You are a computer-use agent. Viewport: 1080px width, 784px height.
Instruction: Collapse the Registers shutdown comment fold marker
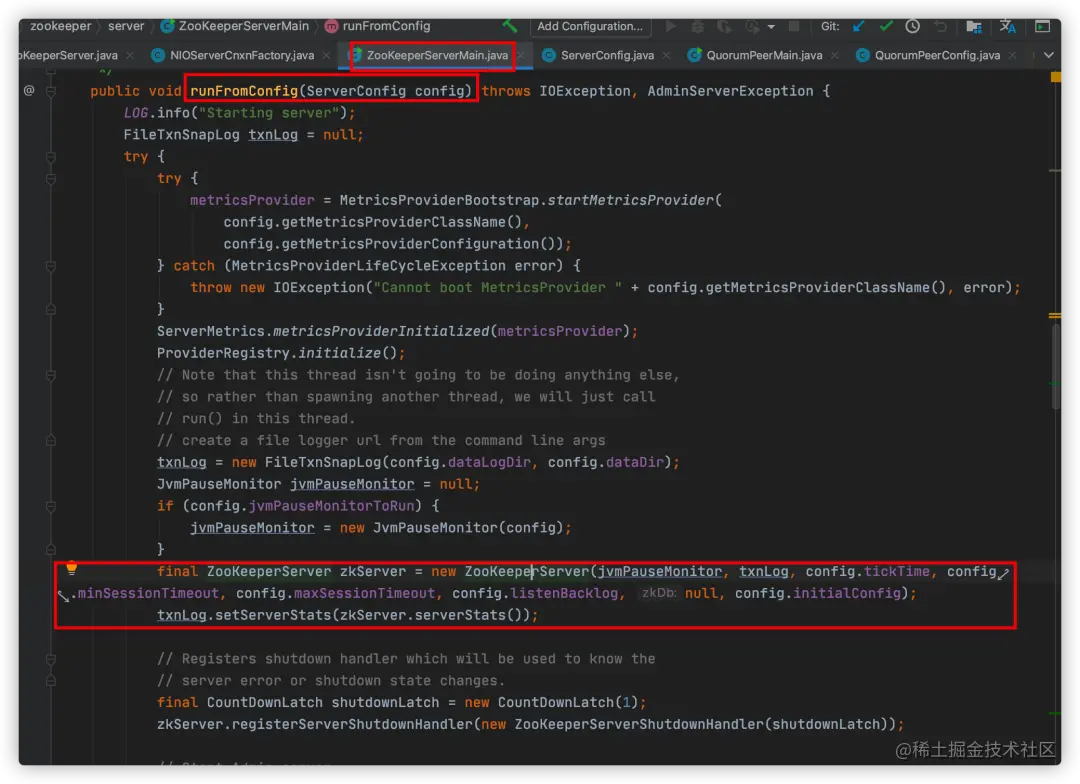[x=50, y=659]
